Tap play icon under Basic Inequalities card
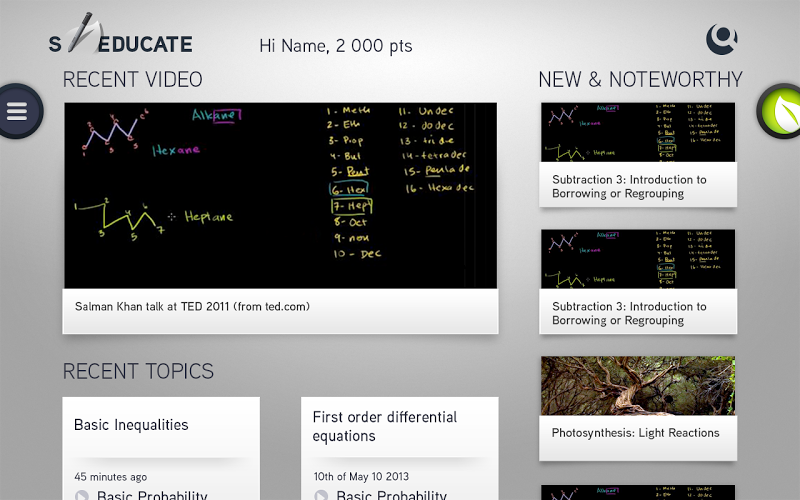800x500 pixels. coord(82,496)
